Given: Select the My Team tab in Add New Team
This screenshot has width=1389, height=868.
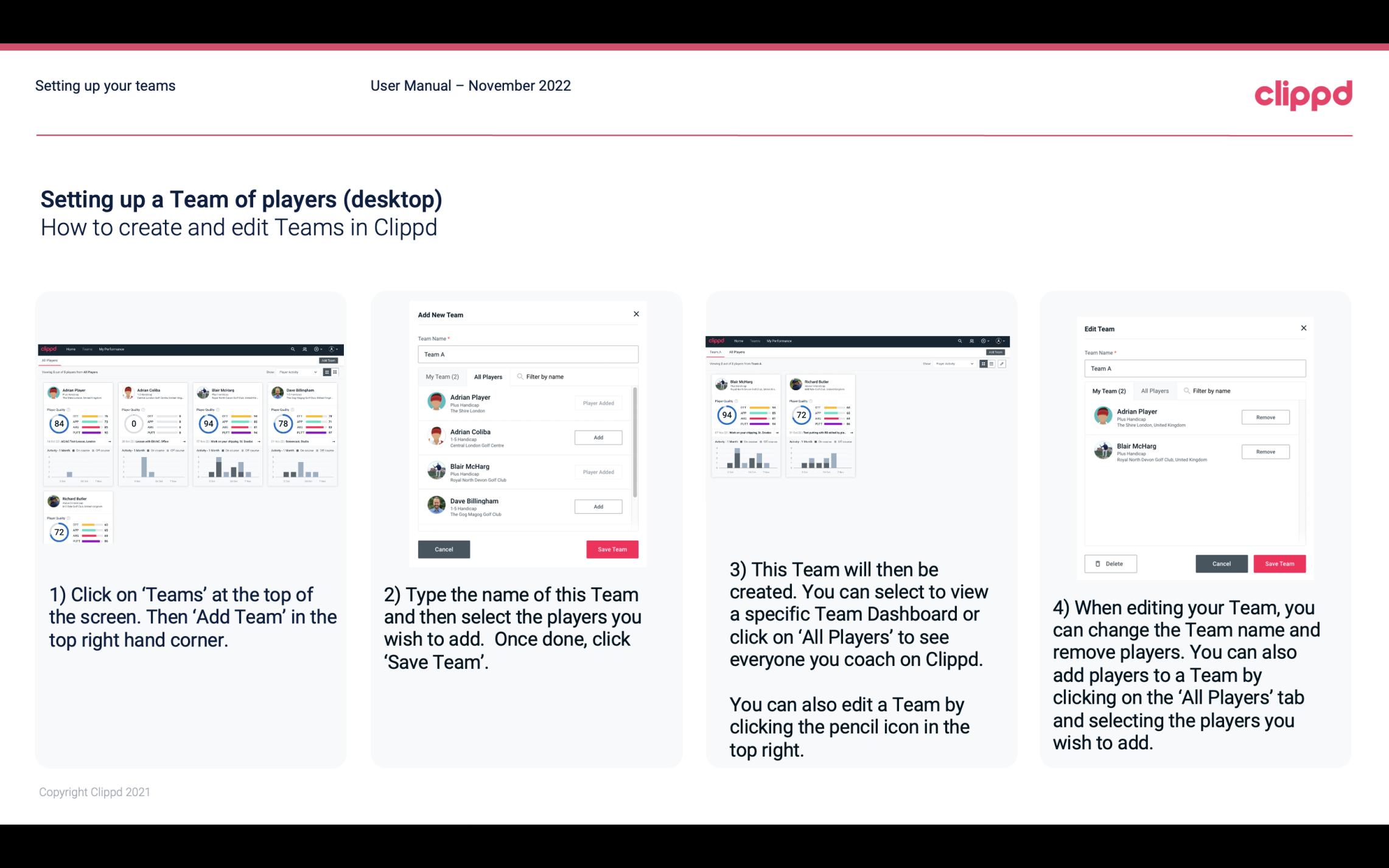Looking at the screenshot, I should click(x=442, y=376).
